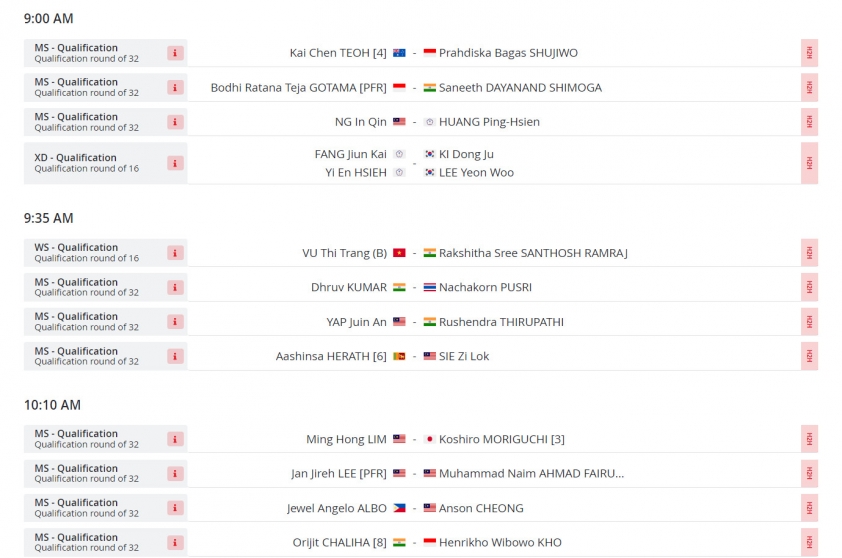
Task: Open H2H for Orijit CHALIHA match
Action: tap(809, 542)
